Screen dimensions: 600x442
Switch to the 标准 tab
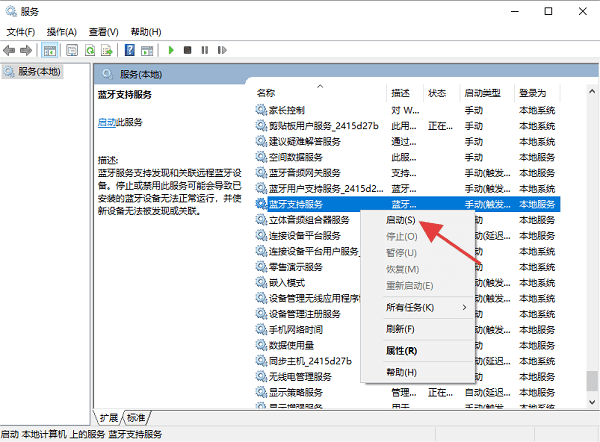tap(136, 417)
